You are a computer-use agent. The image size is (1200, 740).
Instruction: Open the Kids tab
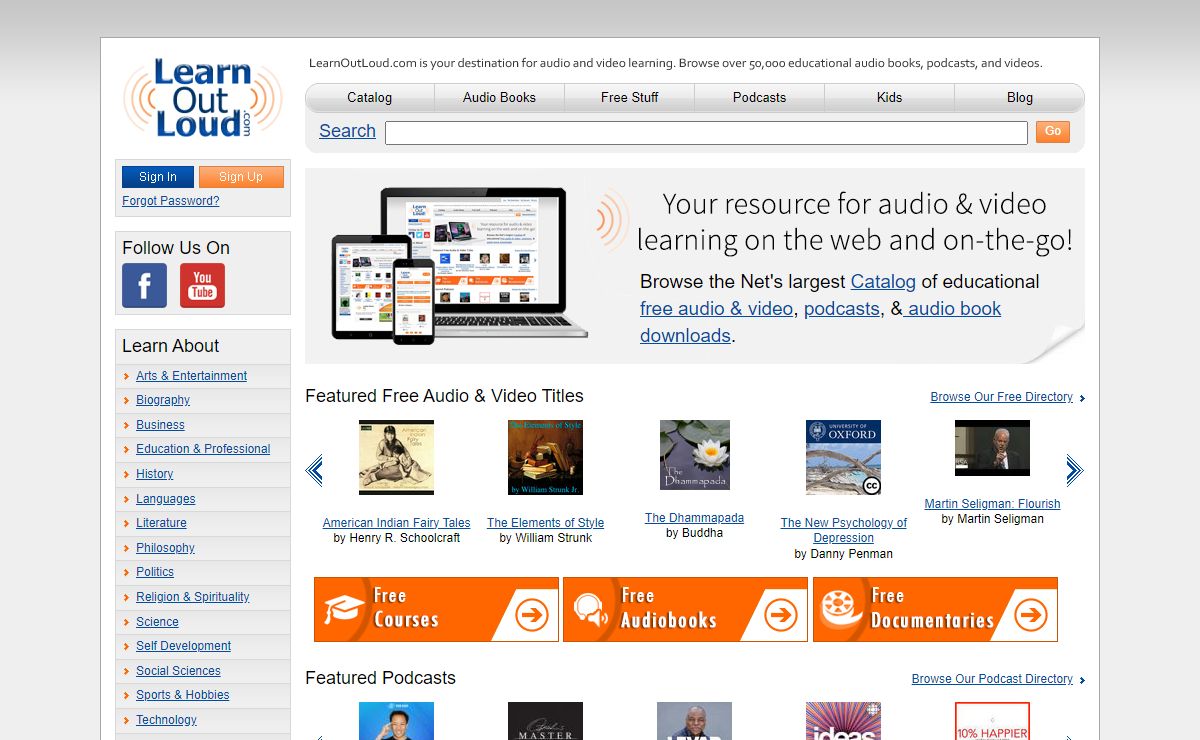point(889,97)
